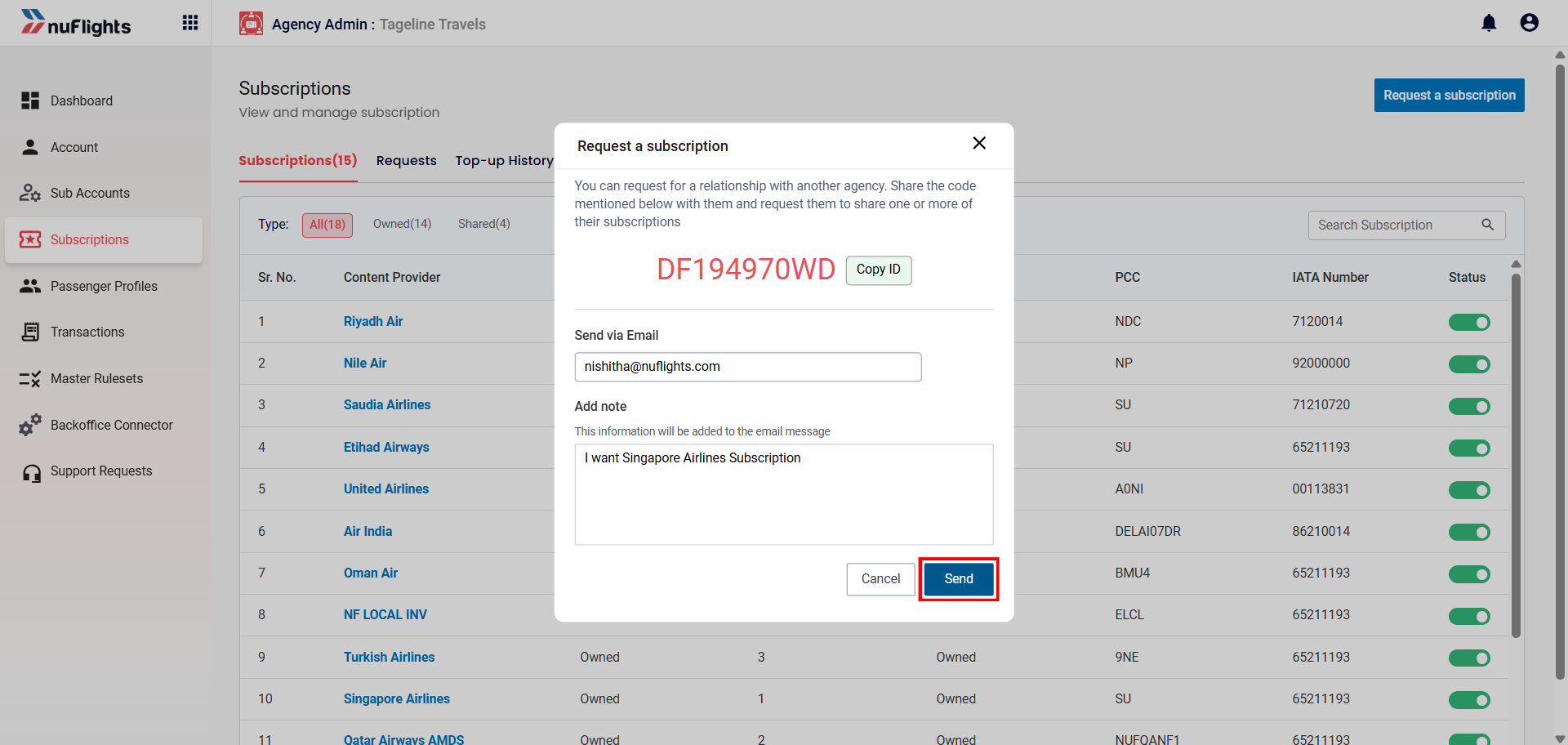The height and width of the screenshot is (745, 1568).
Task: Open the notifications bell
Action: [1489, 23]
